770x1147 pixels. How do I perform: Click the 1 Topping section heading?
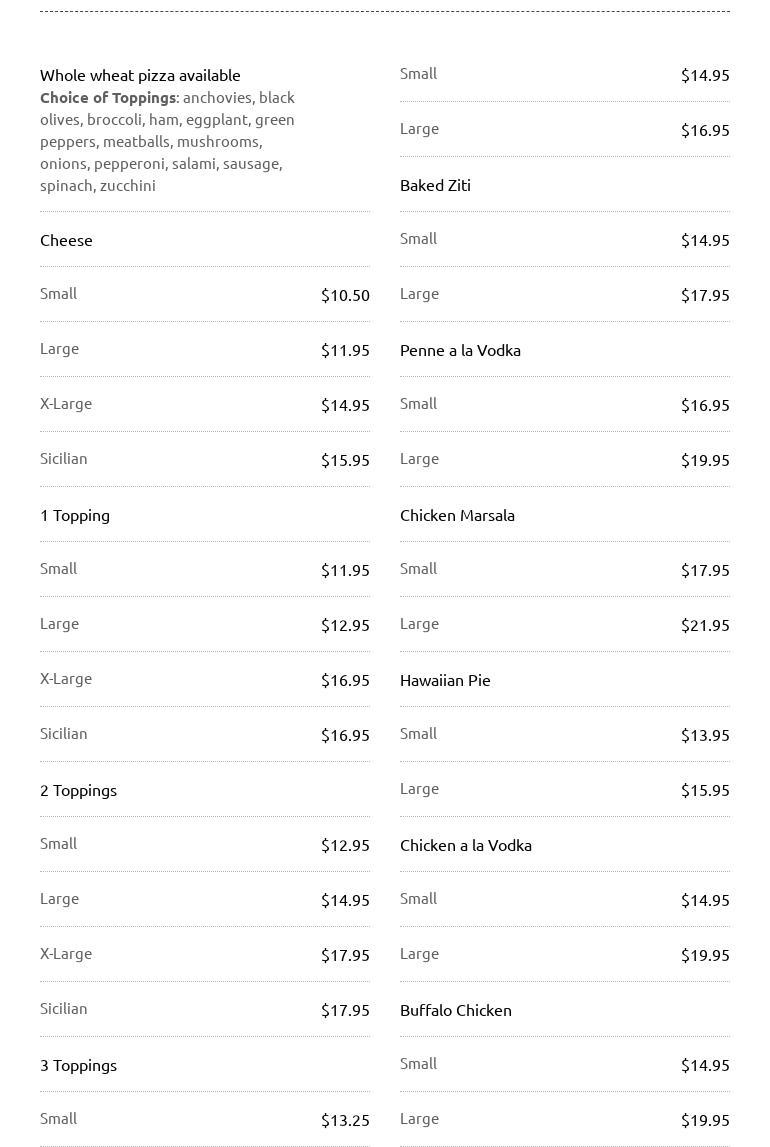point(75,515)
